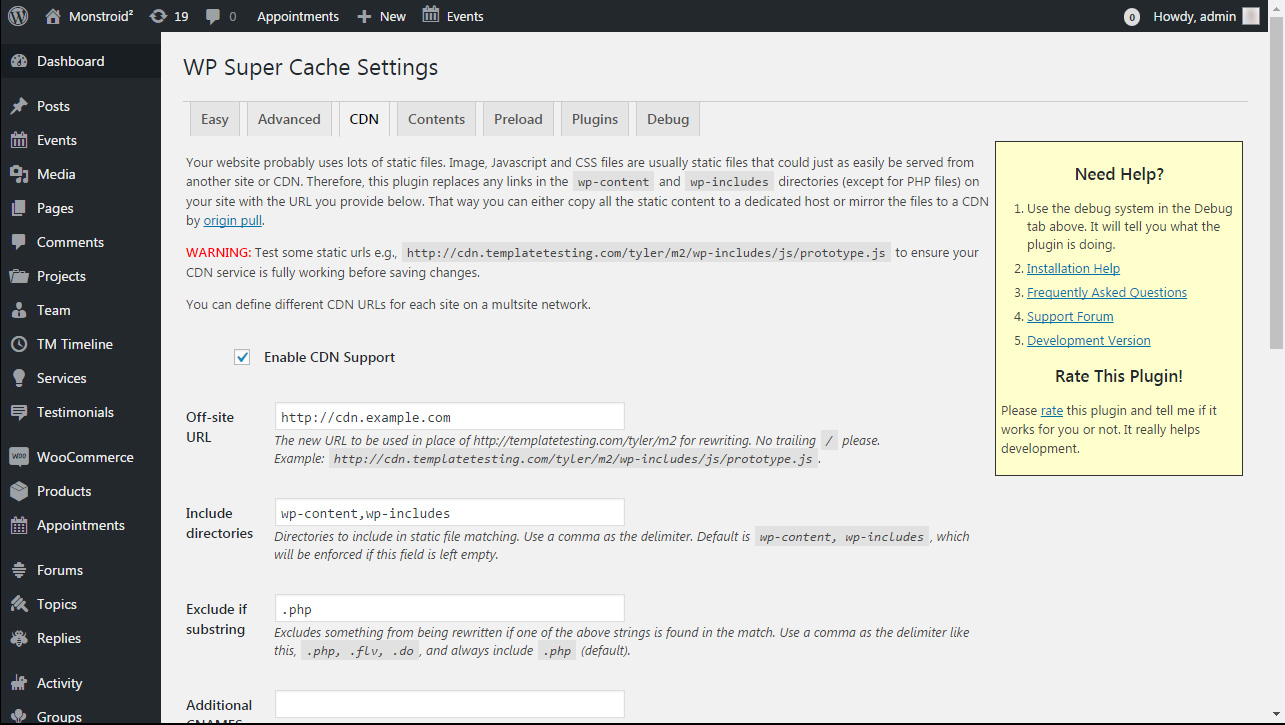1285x725 pixels.
Task: Open the Monstroid² site home icon
Action: click(x=54, y=16)
